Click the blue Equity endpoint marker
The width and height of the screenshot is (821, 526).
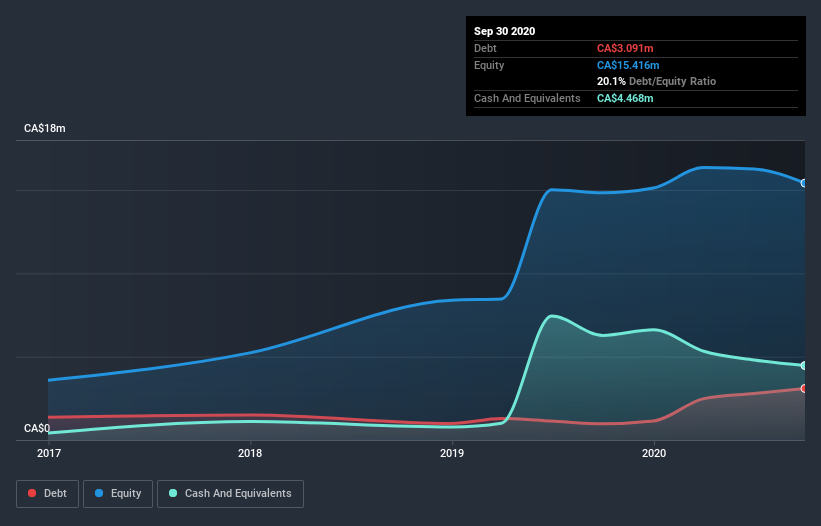(x=804, y=183)
